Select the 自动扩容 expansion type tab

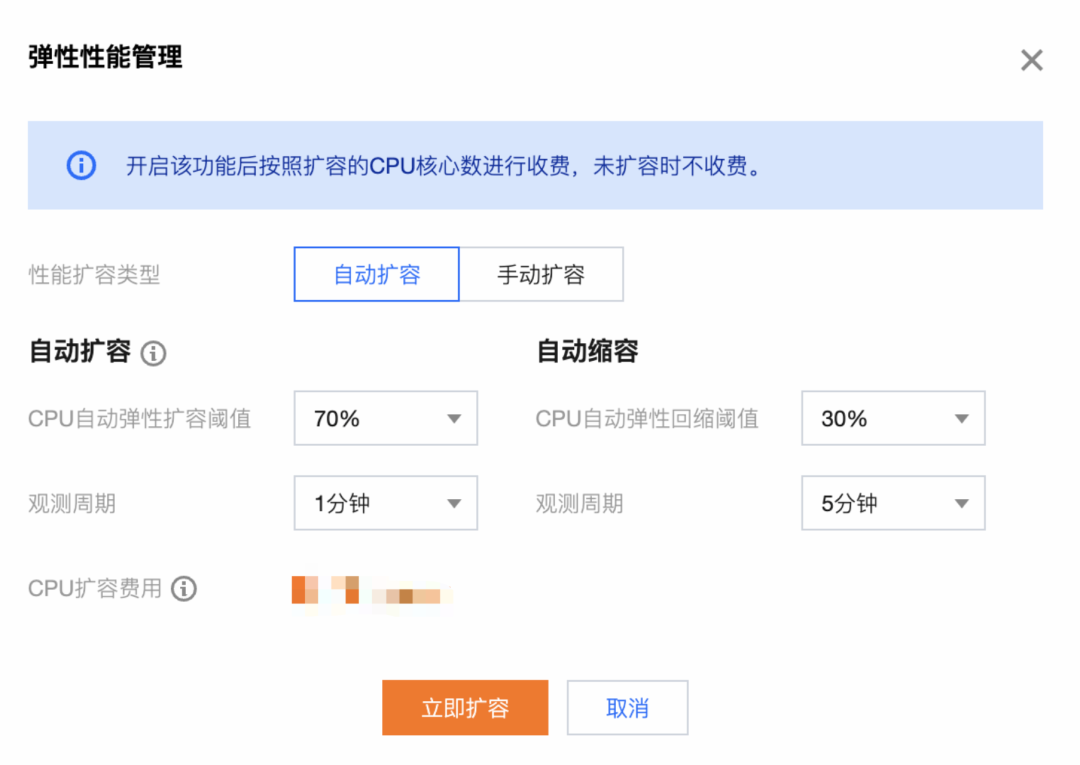tap(376, 275)
